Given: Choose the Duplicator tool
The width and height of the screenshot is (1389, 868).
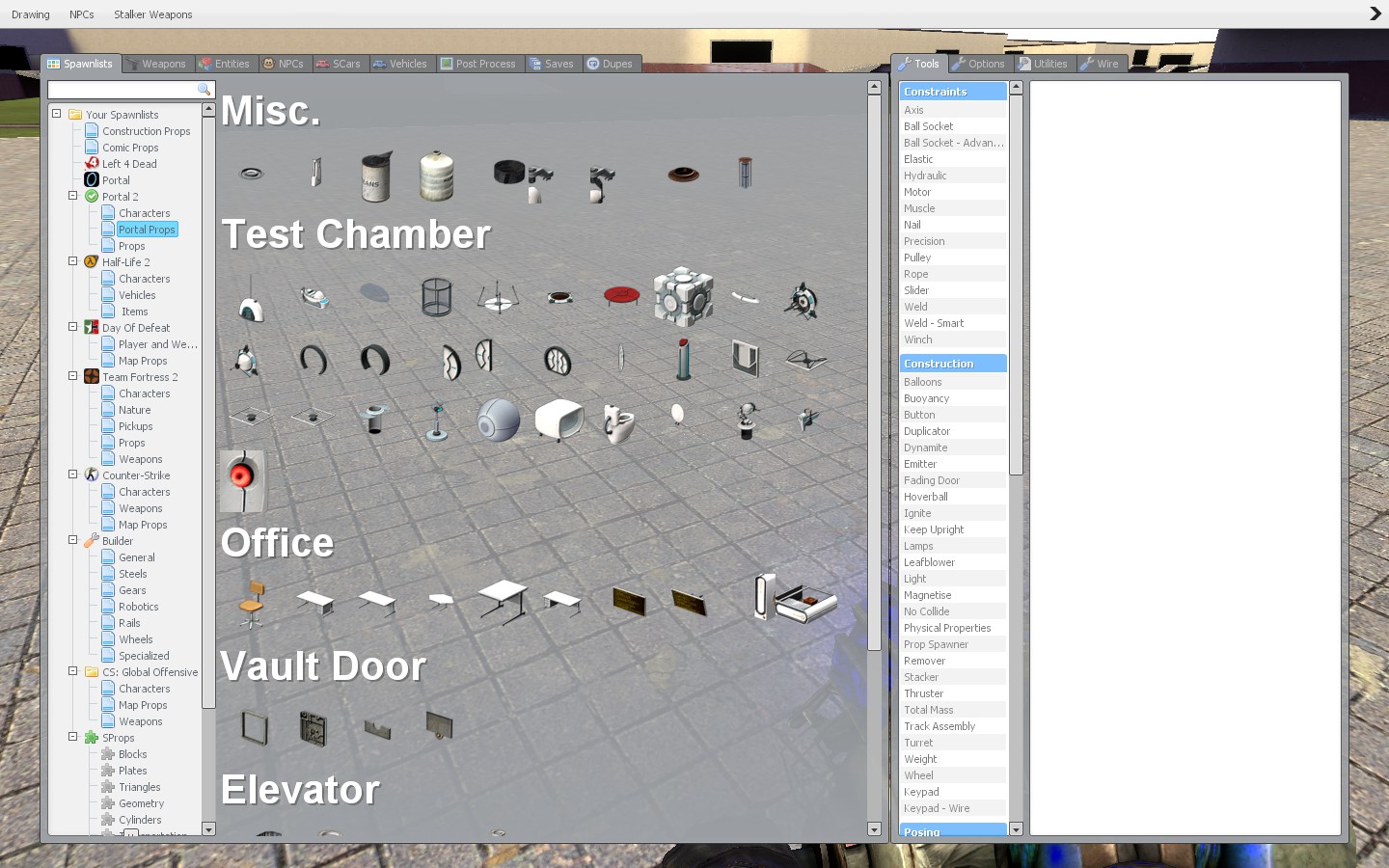Looking at the screenshot, I should click(x=953, y=431).
